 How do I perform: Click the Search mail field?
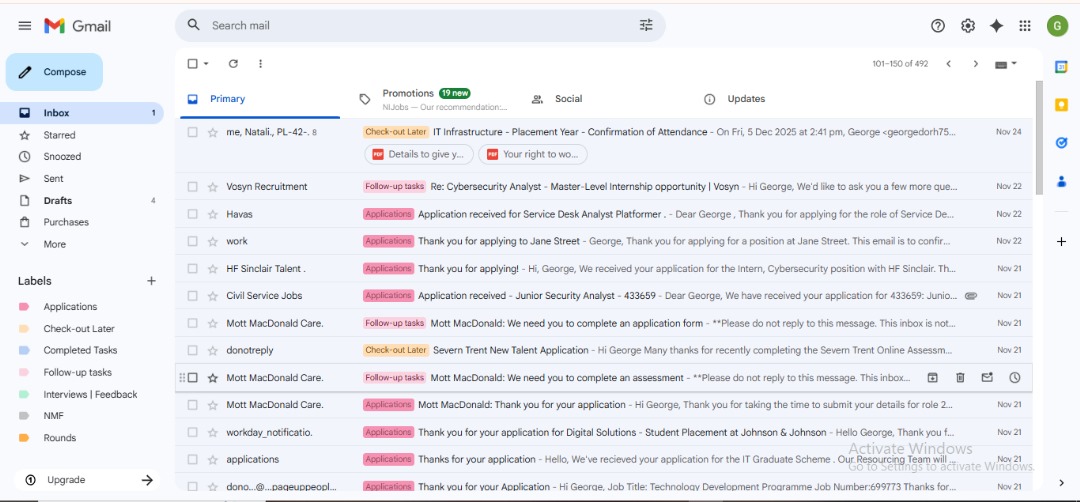click(x=420, y=25)
